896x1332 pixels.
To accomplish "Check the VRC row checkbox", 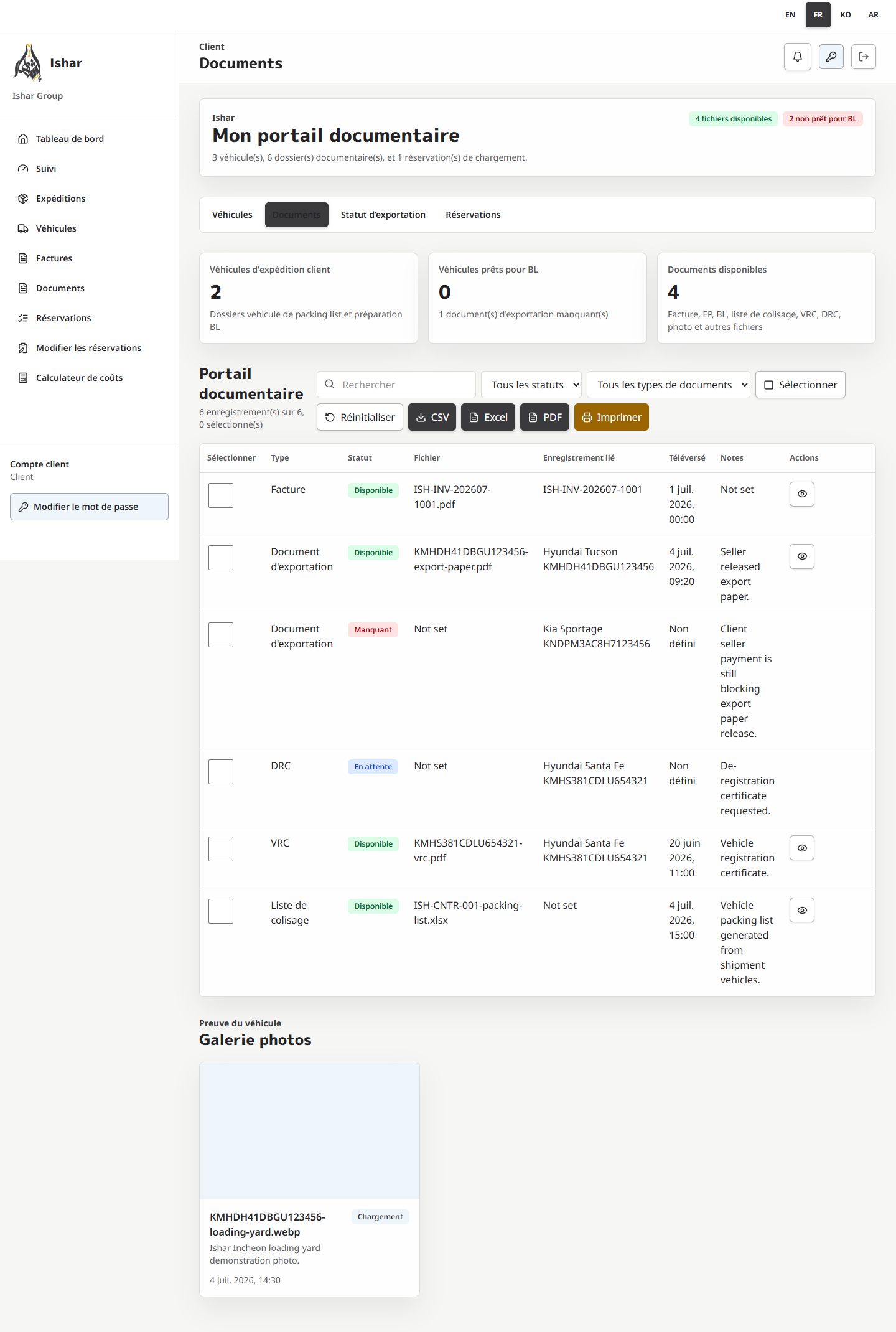I will (x=221, y=849).
